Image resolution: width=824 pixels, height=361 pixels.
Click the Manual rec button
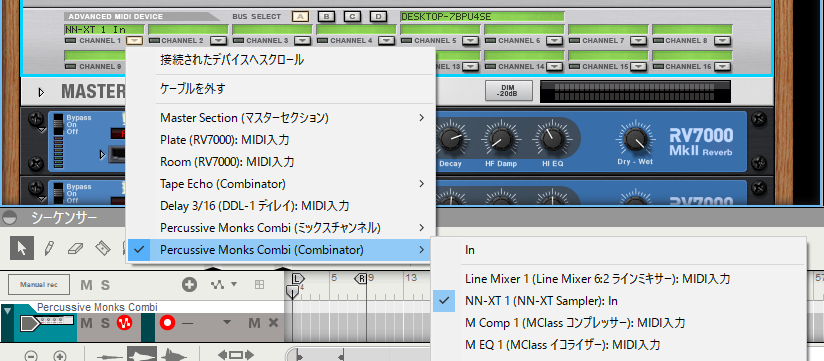(38, 285)
